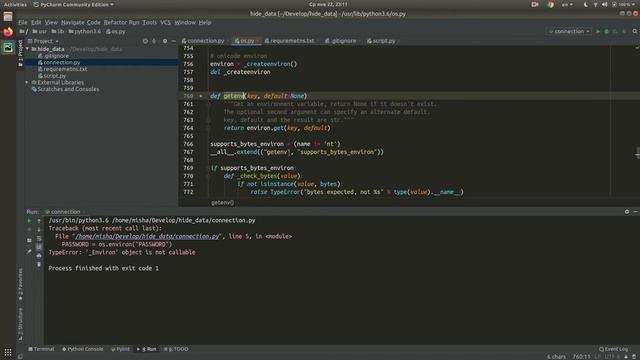Open the Run menu
This screenshot has height=360, width=640.
134,22
